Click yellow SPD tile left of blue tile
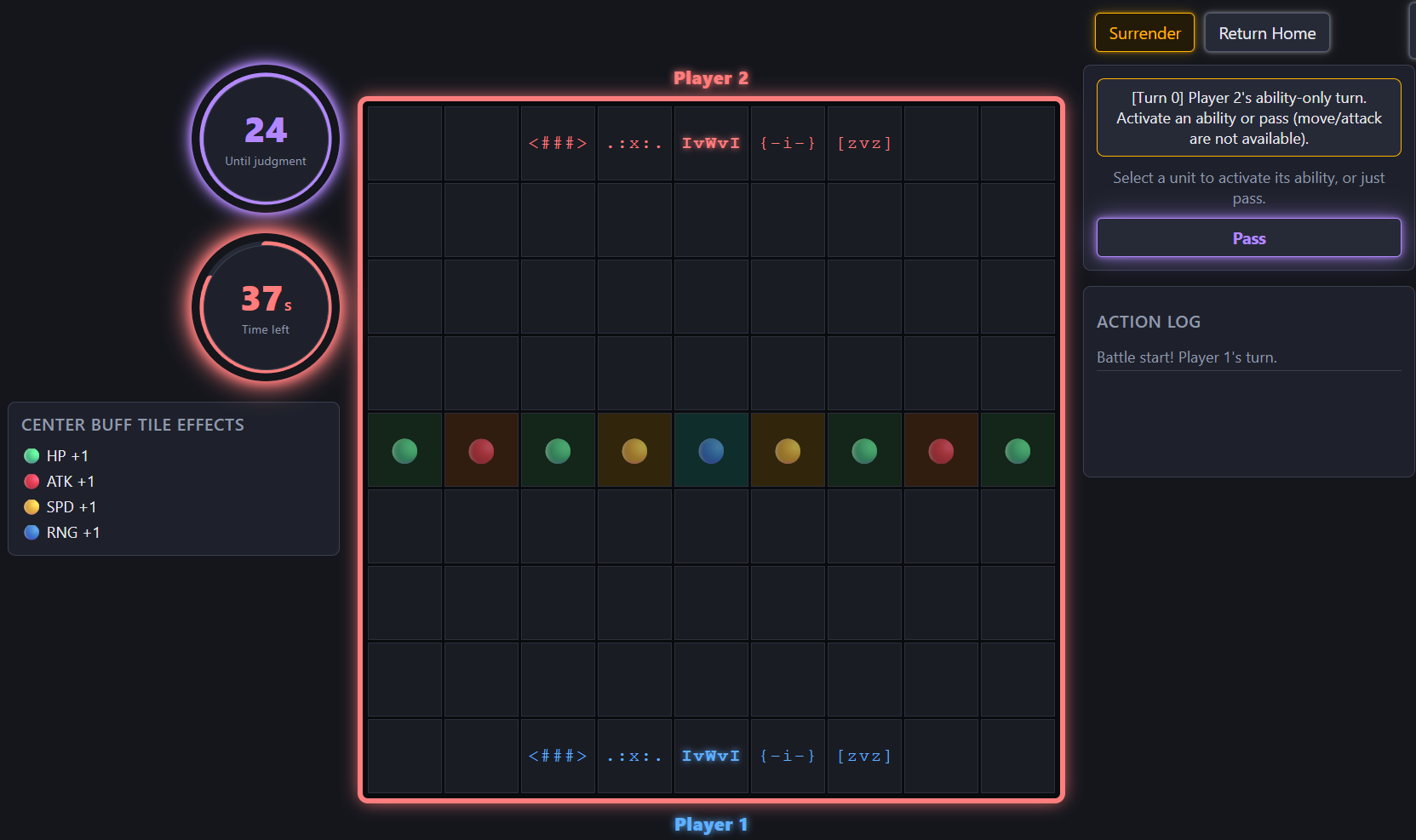Viewport: 1416px width, 840px height. (x=634, y=450)
